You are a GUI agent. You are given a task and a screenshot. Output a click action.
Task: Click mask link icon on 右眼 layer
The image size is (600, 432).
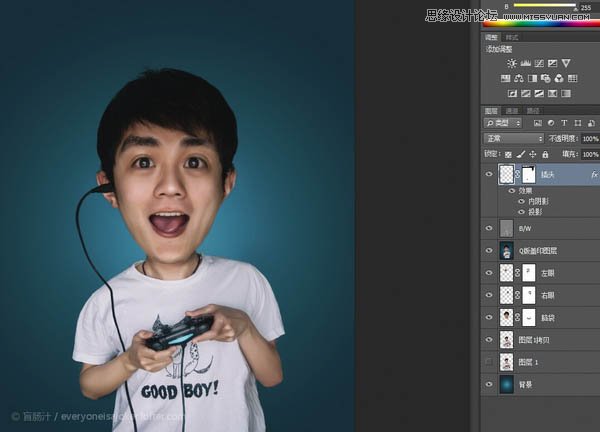tap(518, 295)
